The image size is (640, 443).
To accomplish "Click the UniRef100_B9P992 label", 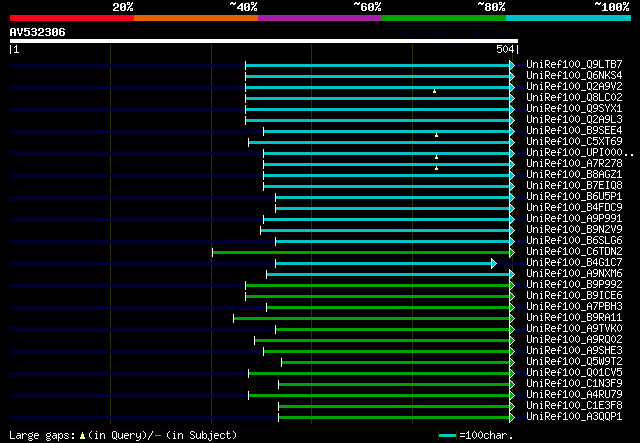I will (x=574, y=285).
